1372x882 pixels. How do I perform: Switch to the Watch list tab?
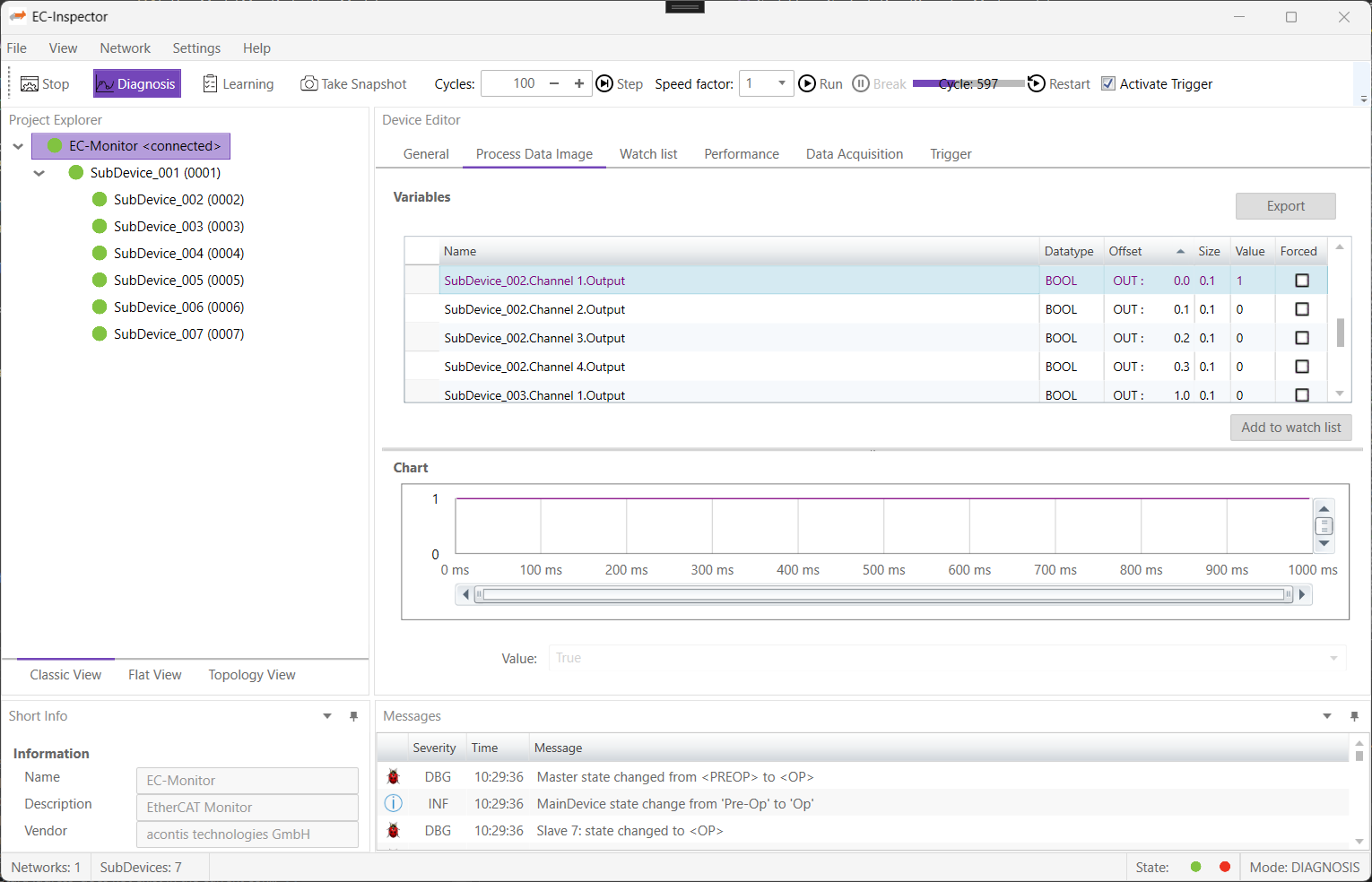(647, 153)
